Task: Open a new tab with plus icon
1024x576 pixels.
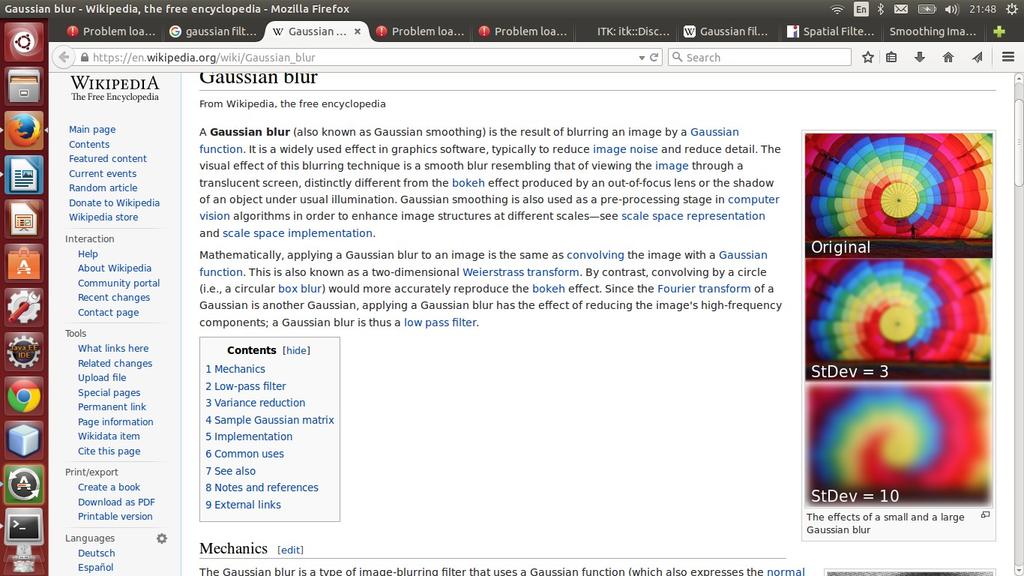Action: [999, 31]
